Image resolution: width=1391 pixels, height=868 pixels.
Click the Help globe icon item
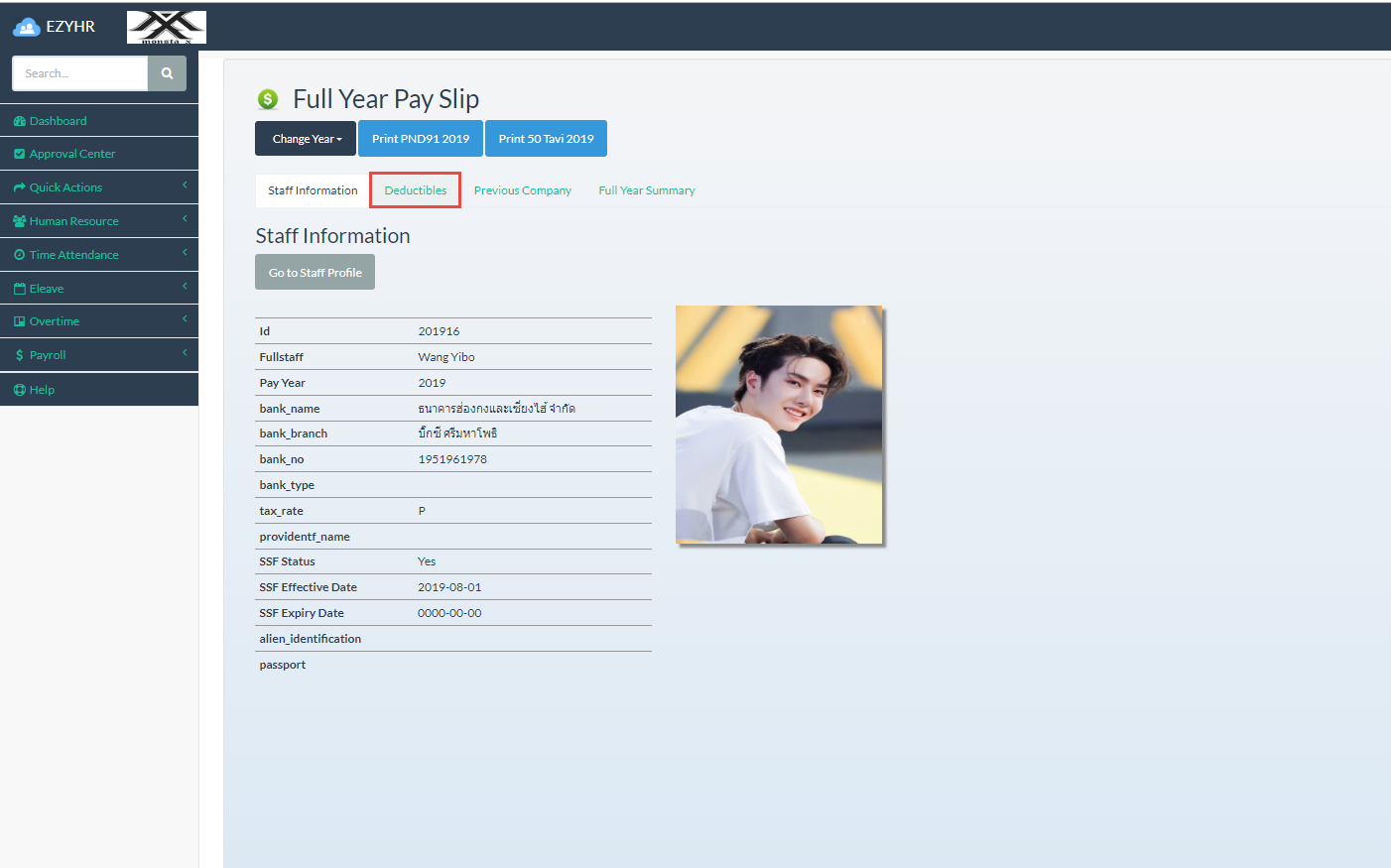(x=20, y=390)
